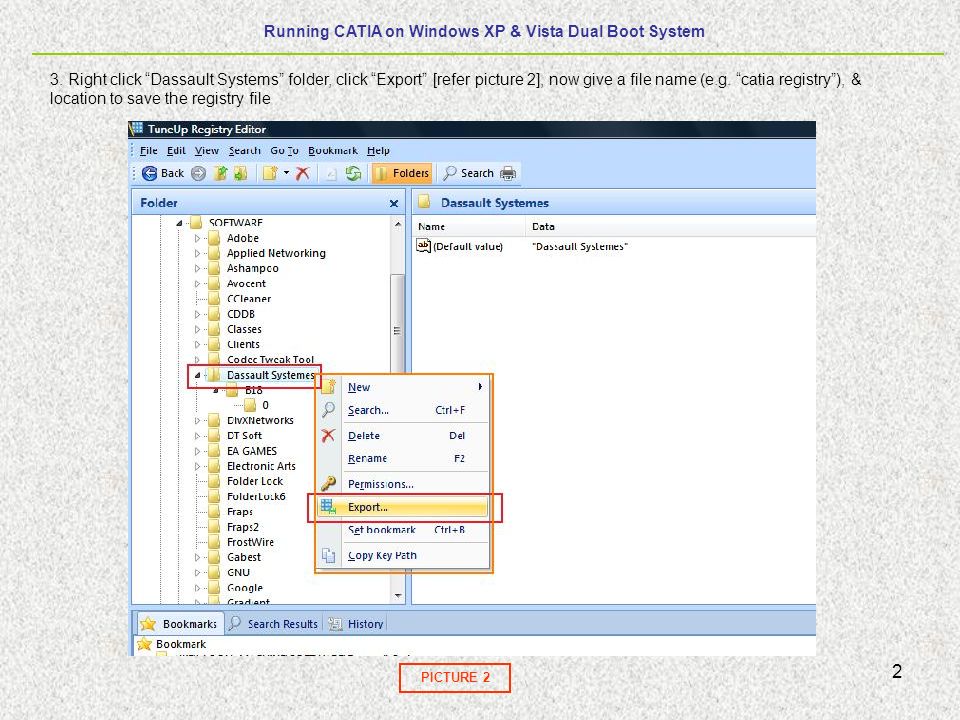Click the Search toolbar button
960x720 pixels.
(468, 173)
